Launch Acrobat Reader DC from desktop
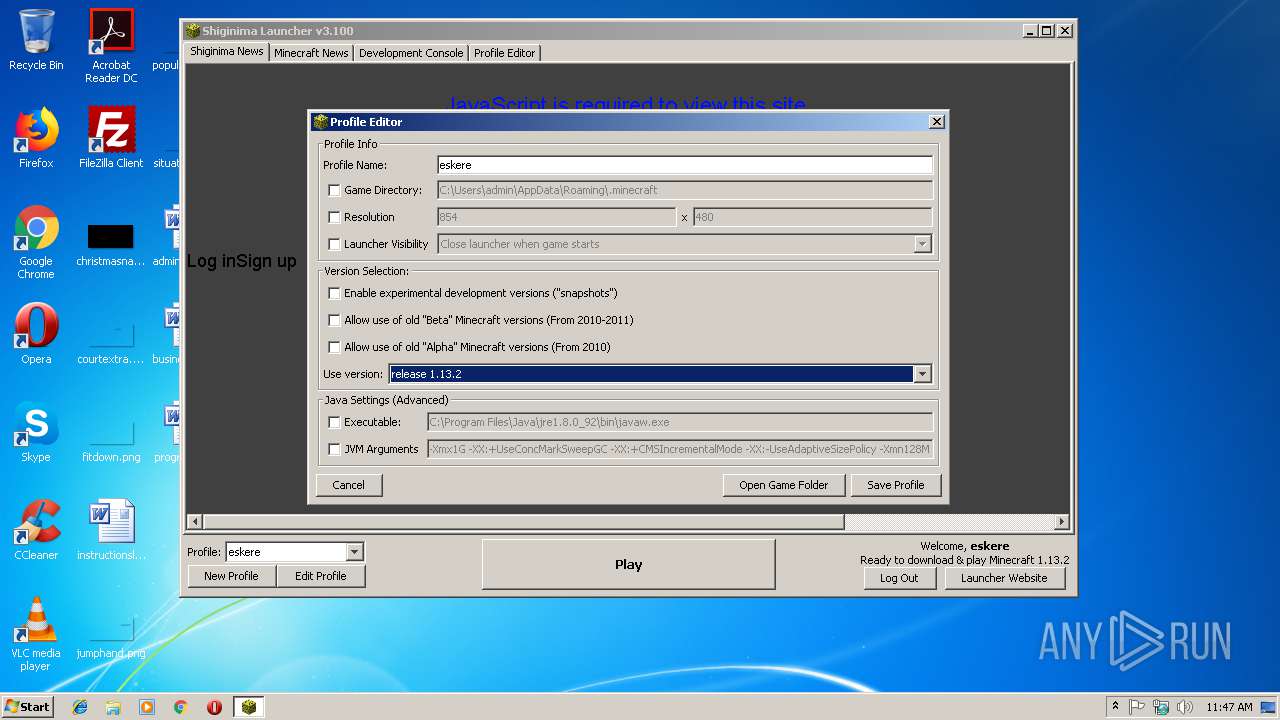 pyautogui.click(x=111, y=46)
